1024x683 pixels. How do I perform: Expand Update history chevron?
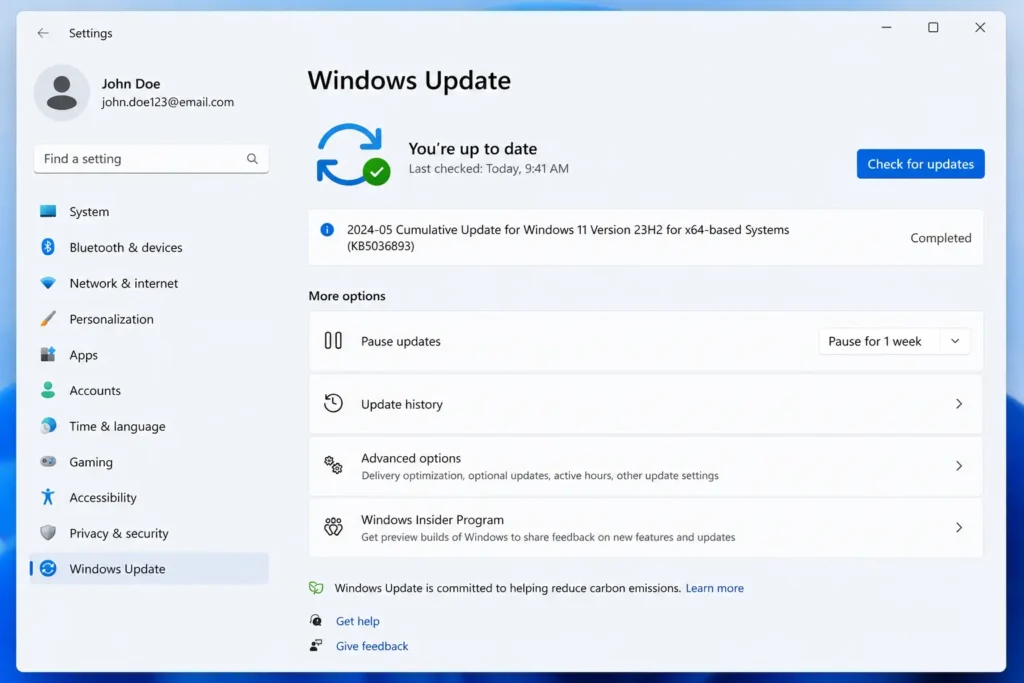959,404
